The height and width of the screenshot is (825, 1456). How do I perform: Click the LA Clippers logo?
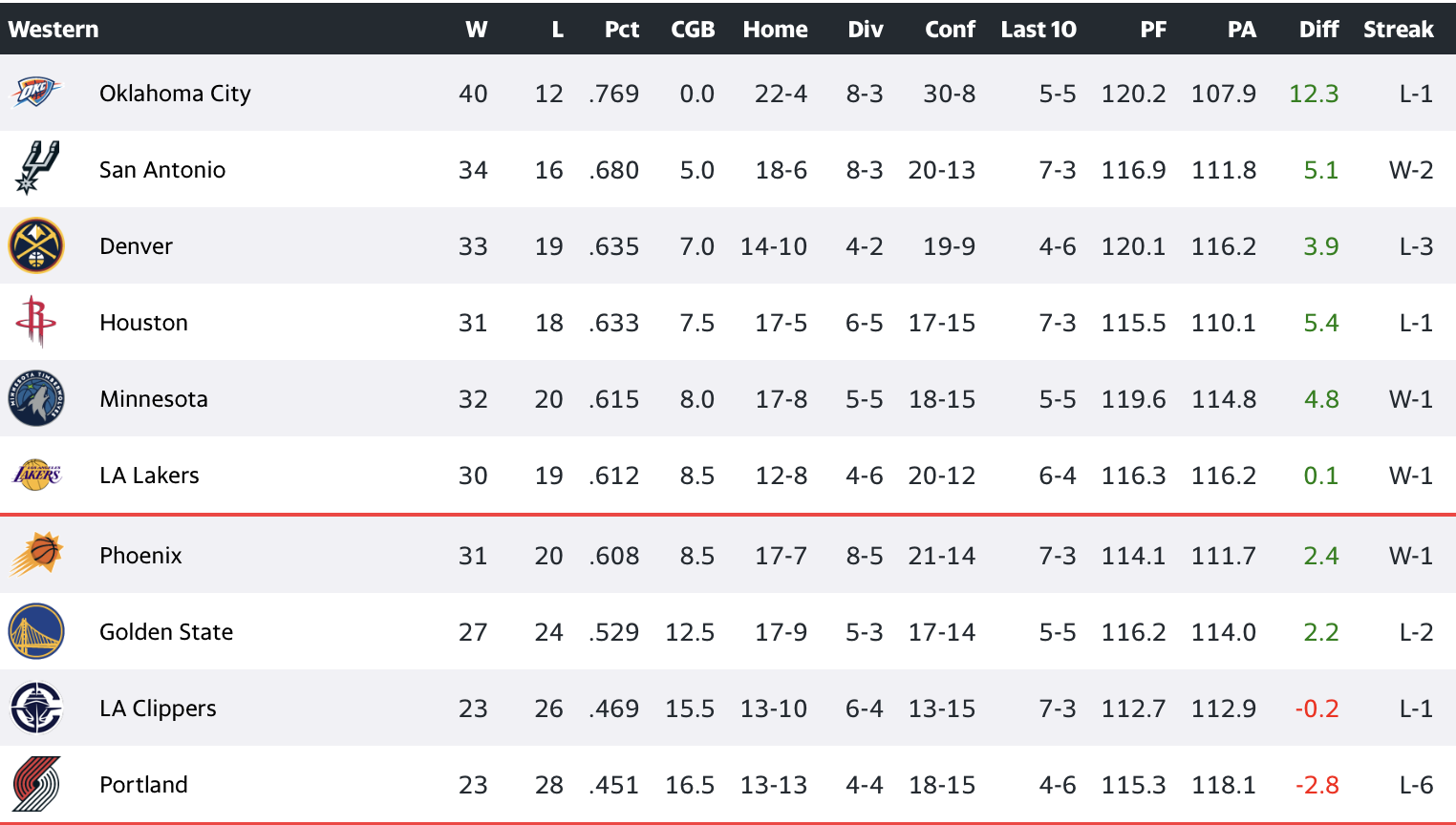pyautogui.click(x=36, y=708)
